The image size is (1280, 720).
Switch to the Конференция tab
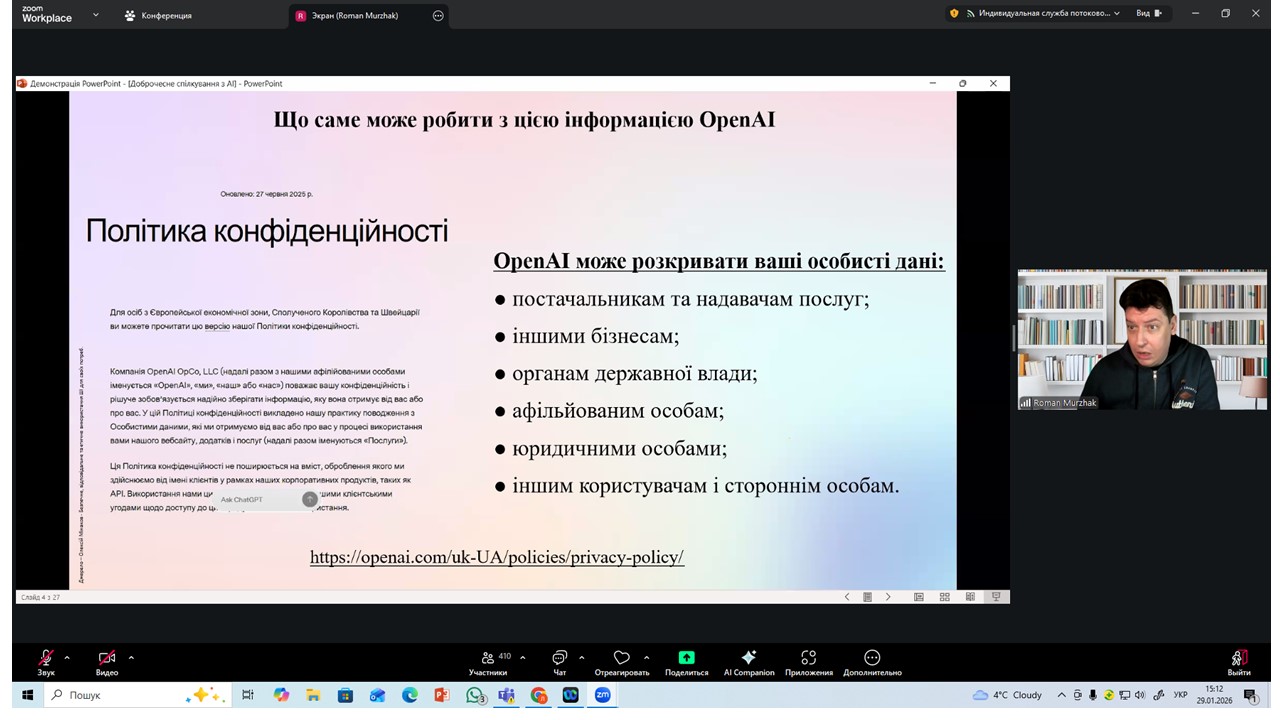[158, 15]
